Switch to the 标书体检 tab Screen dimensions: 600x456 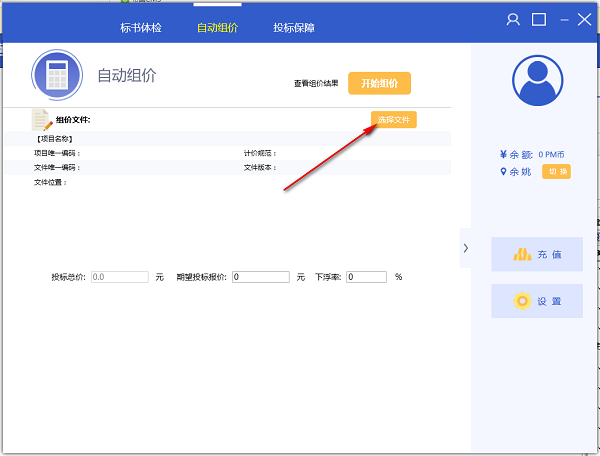tap(141, 28)
